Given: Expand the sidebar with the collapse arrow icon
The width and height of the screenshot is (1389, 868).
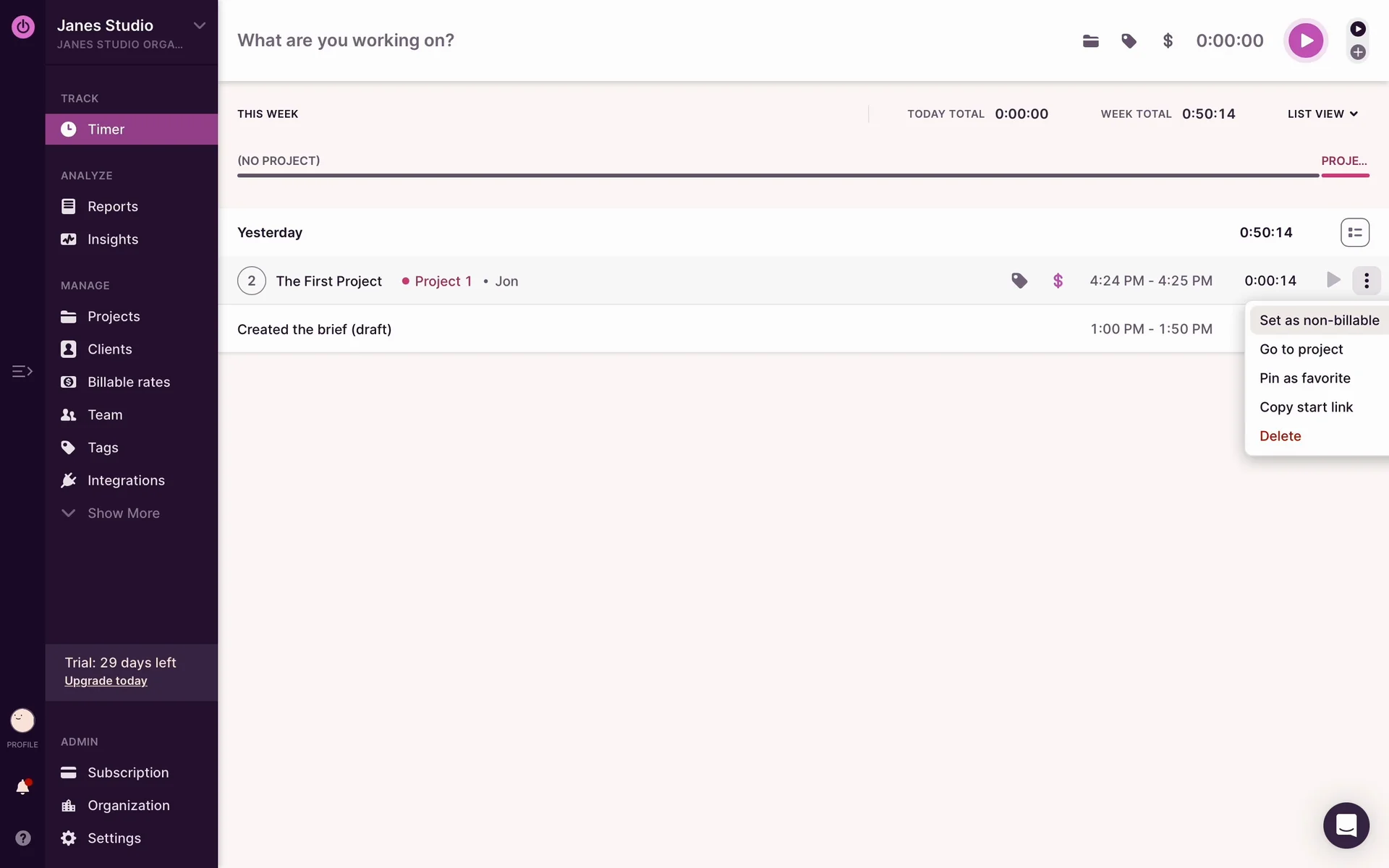Looking at the screenshot, I should tap(22, 371).
